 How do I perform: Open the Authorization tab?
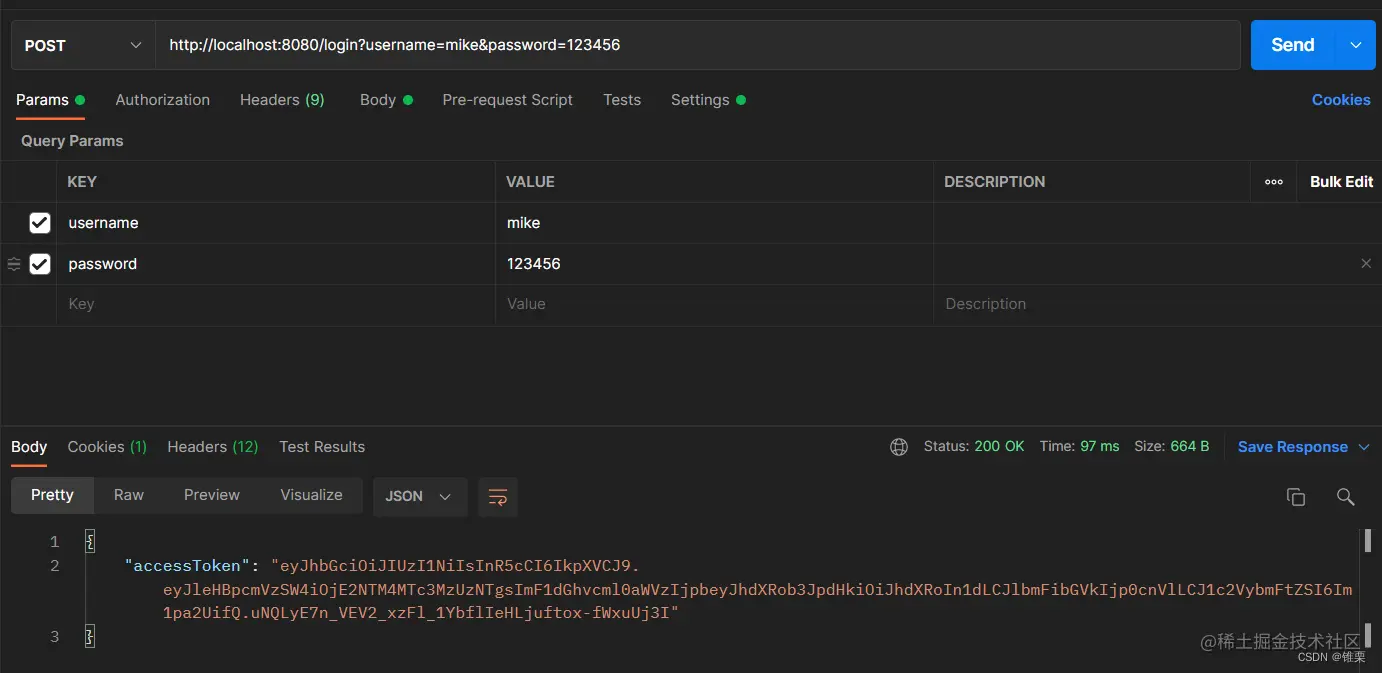click(163, 100)
